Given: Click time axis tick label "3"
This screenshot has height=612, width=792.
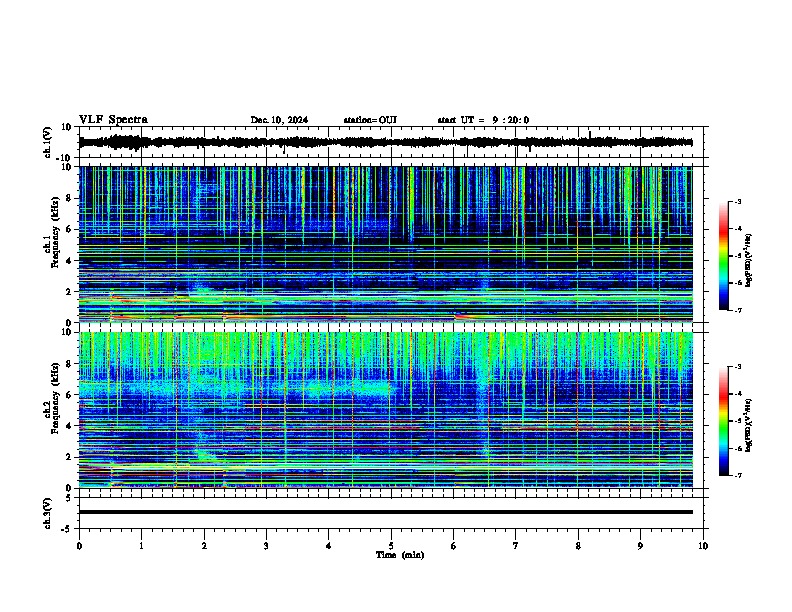Looking at the screenshot, I should (x=266, y=546).
